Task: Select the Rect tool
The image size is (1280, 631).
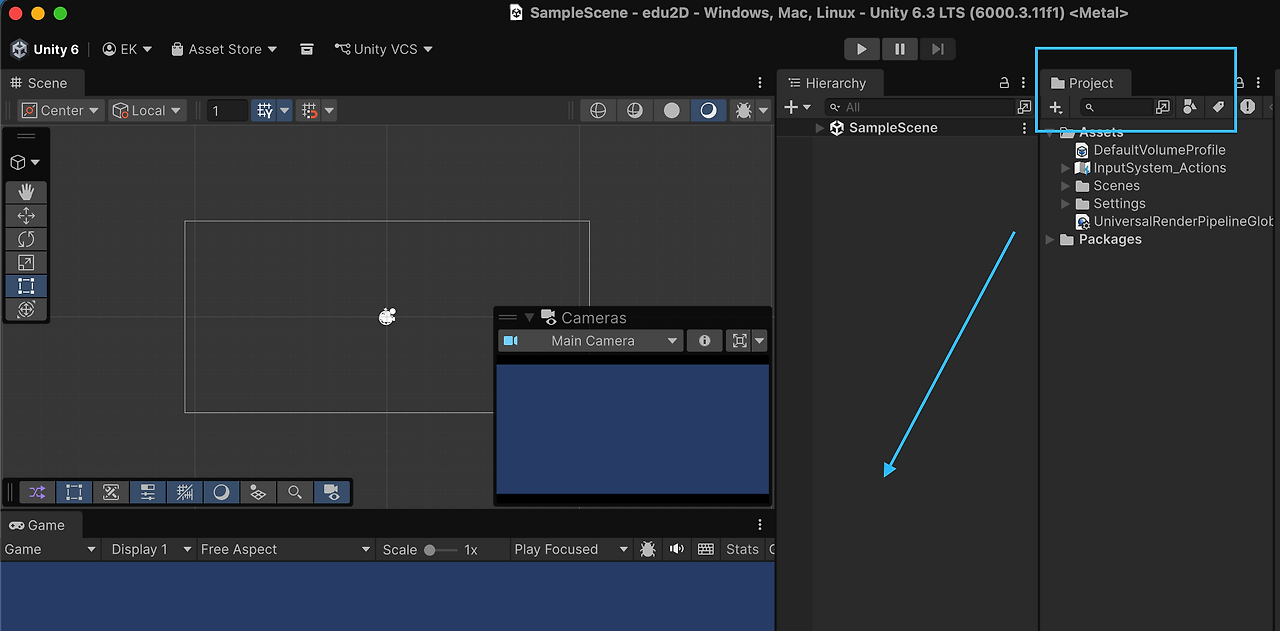Action: pyautogui.click(x=26, y=286)
